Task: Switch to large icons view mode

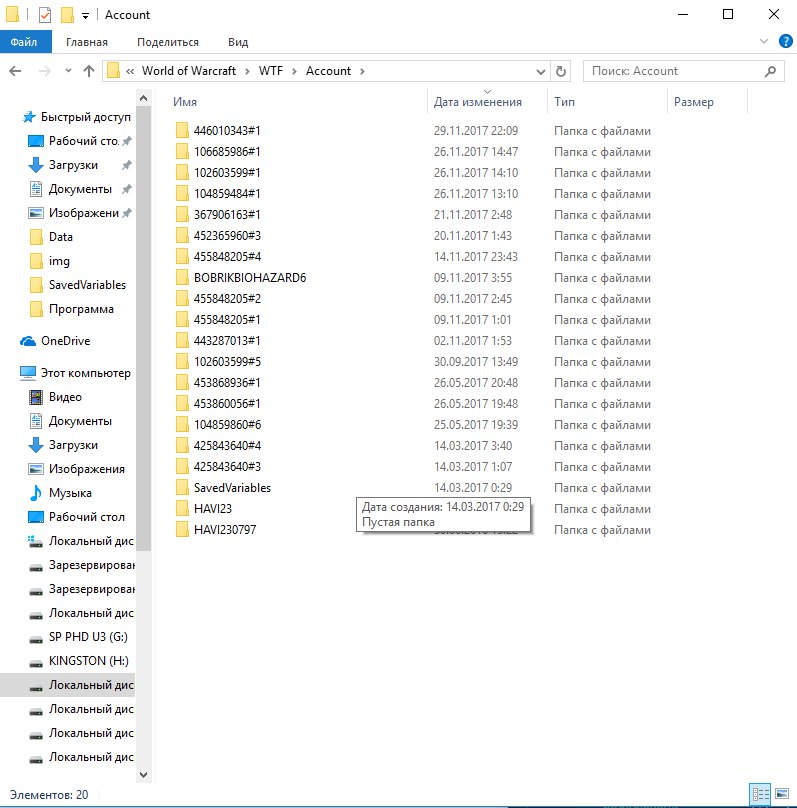Action: pyautogui.click(x=781, y=794)
